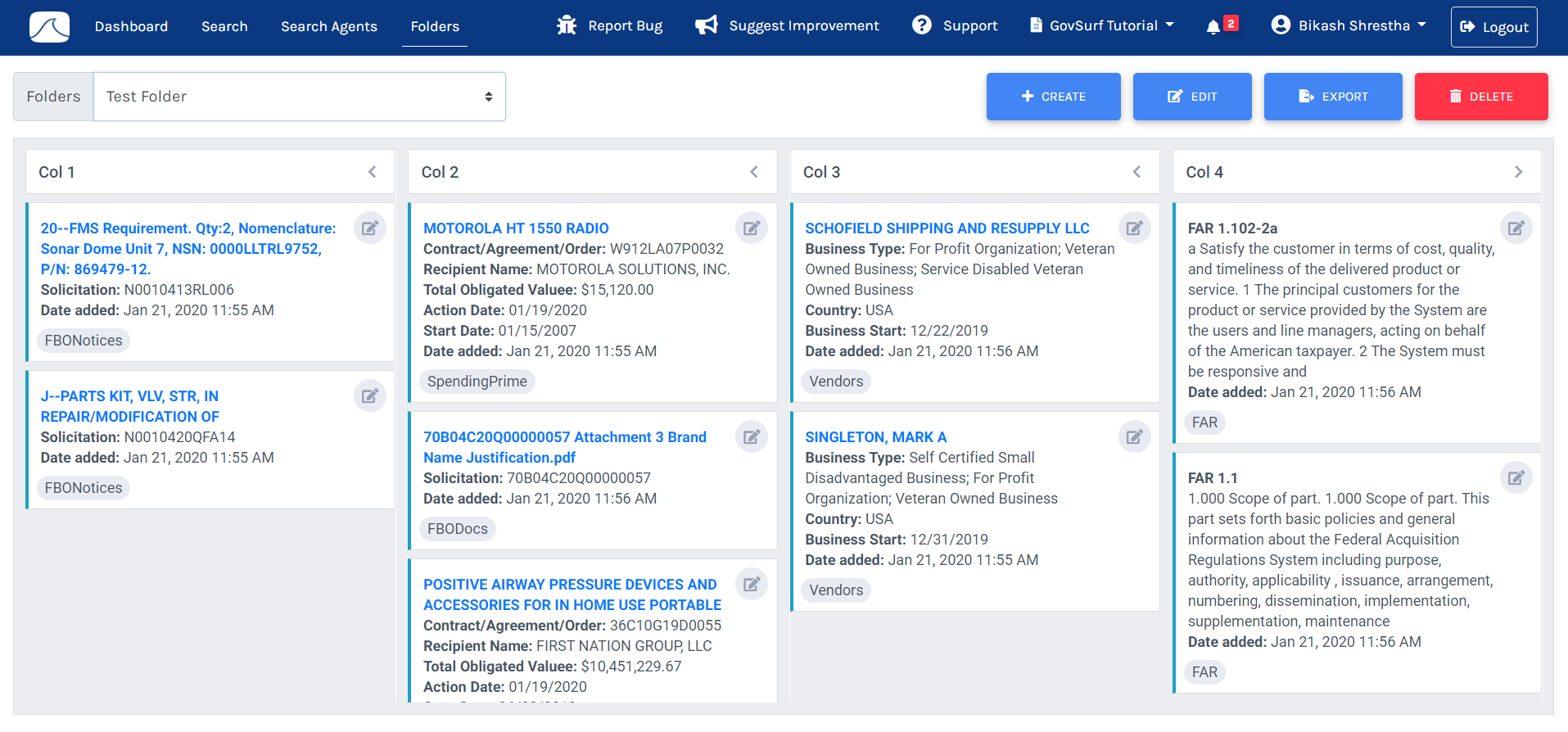
Task: Collapse Col 2 using its chevron
Action: pos(754,172)
